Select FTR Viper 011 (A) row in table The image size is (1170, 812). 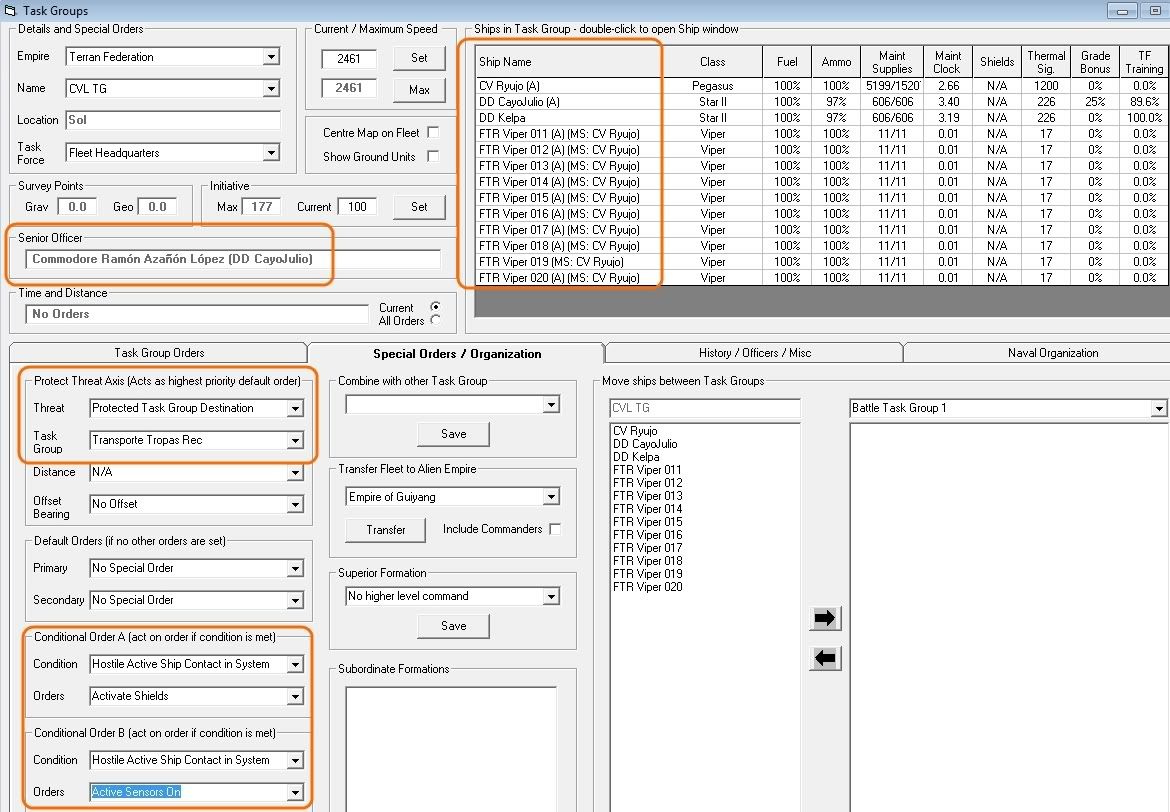pyautogui.click(x=822, y=134)
